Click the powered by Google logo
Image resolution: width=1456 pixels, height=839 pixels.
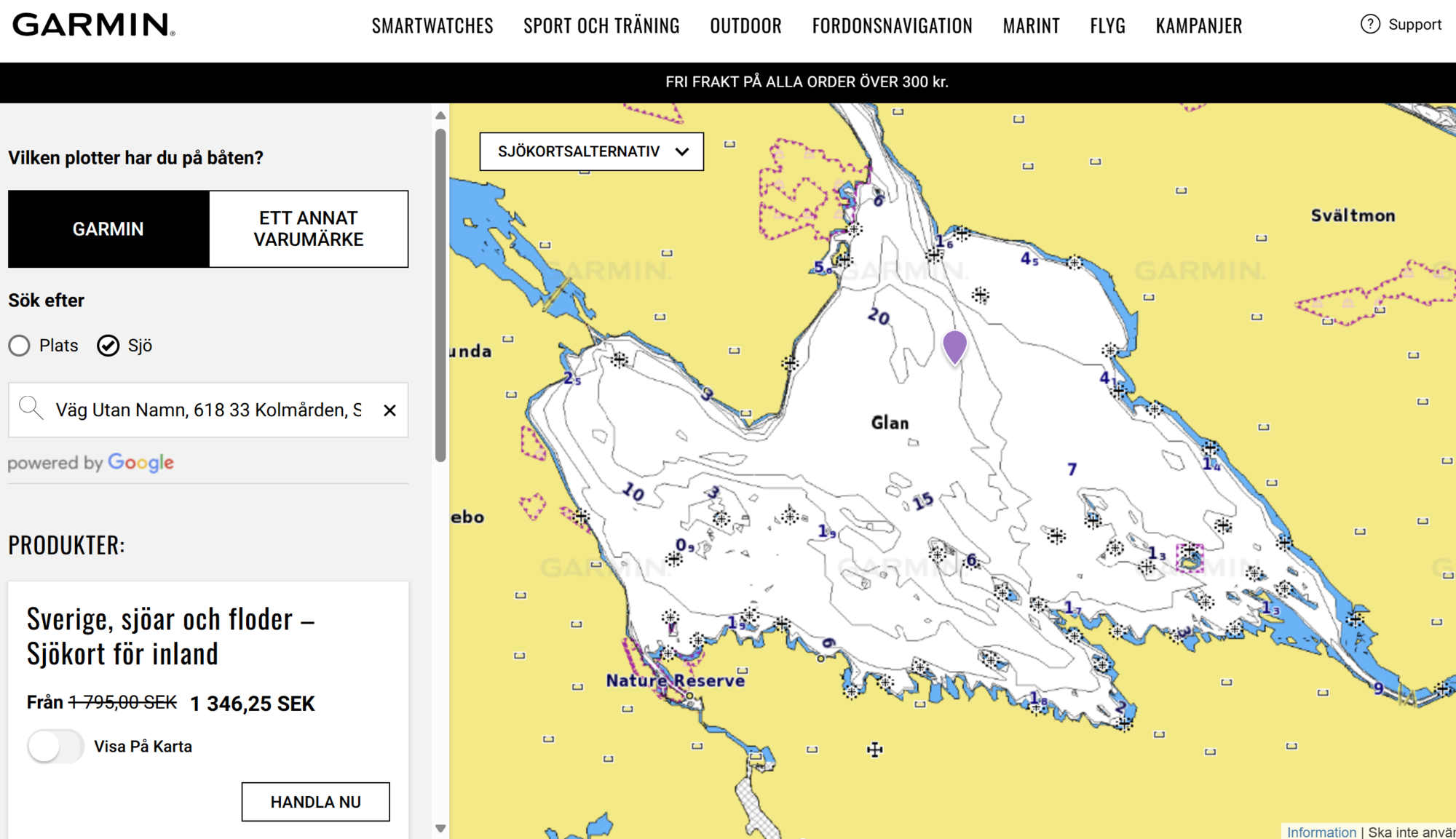[91, 463]
